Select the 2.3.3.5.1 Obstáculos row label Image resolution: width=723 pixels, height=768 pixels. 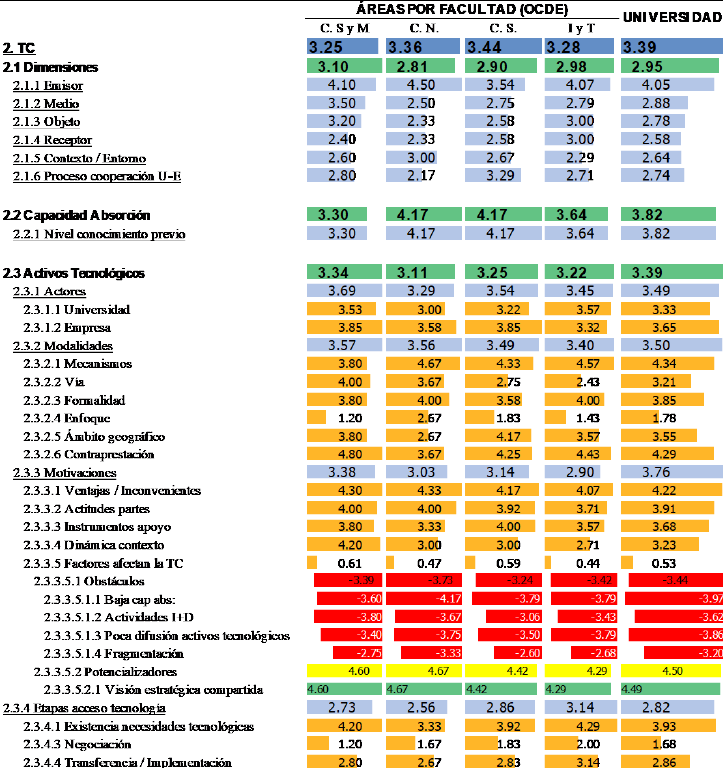[x=88, y=581]
